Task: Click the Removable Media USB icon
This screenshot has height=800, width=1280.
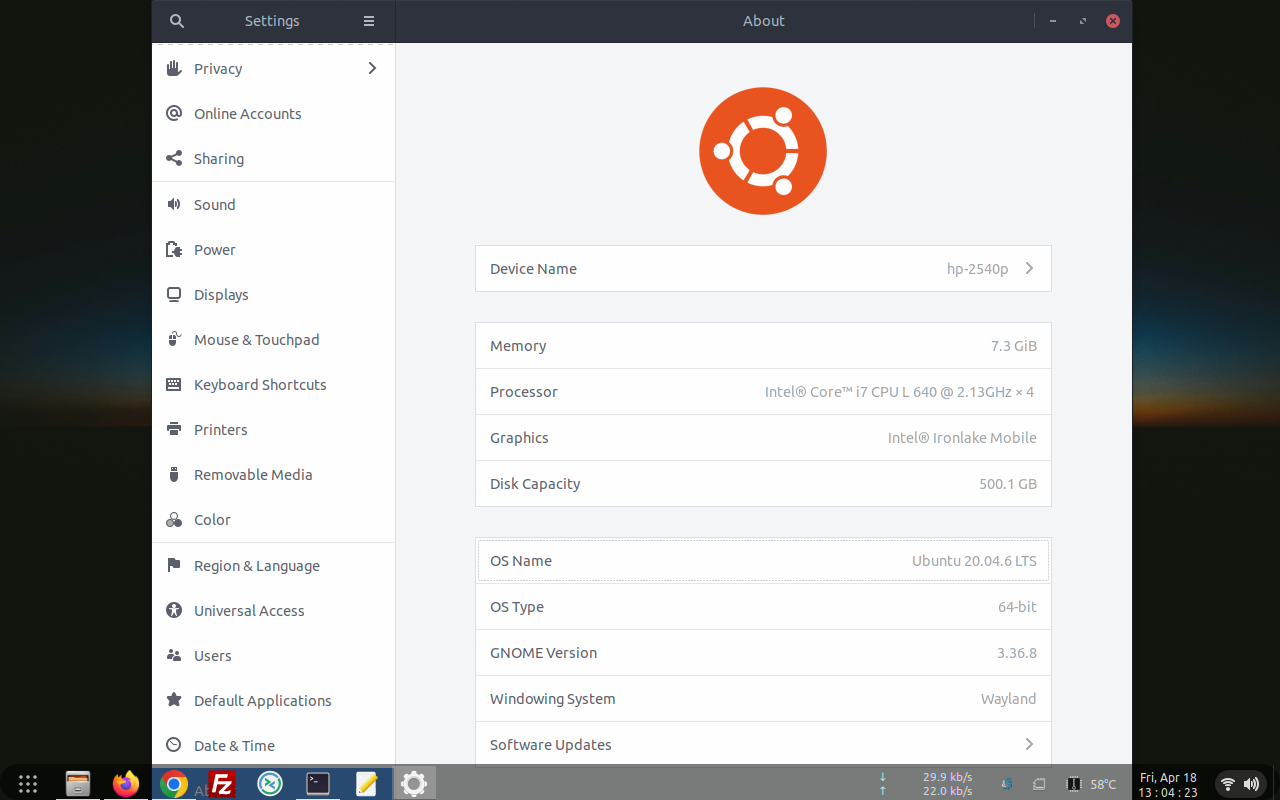Action: tap(174, 474)
